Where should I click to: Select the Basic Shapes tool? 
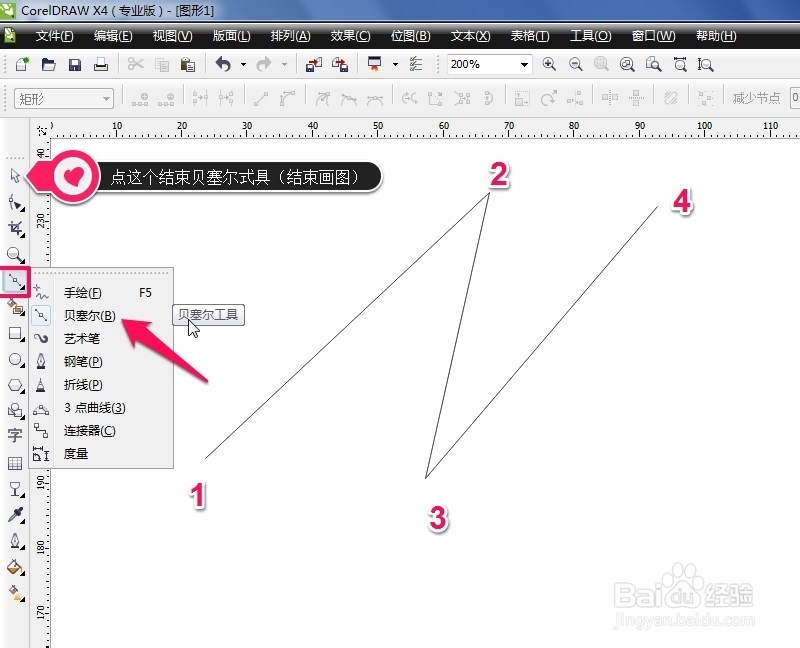(x=15, y=410)
